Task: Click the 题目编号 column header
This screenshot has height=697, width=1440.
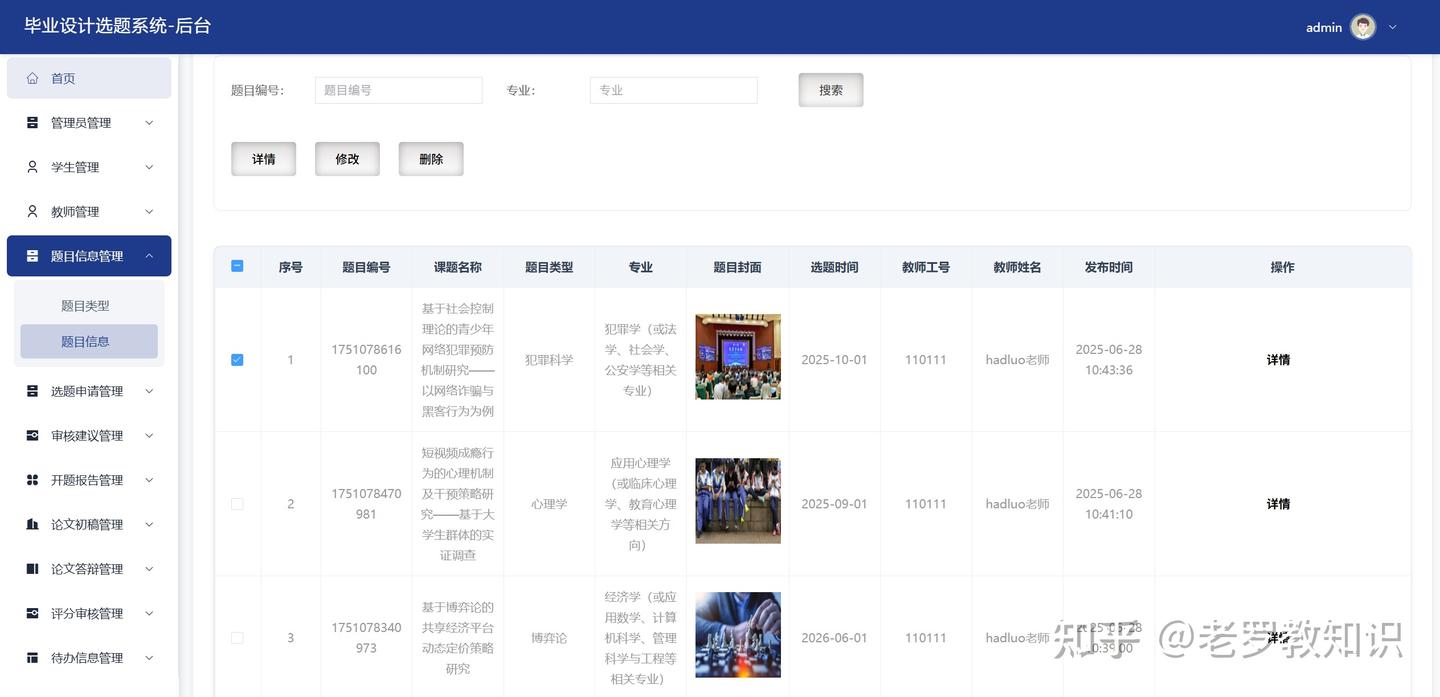Action: 366,267
